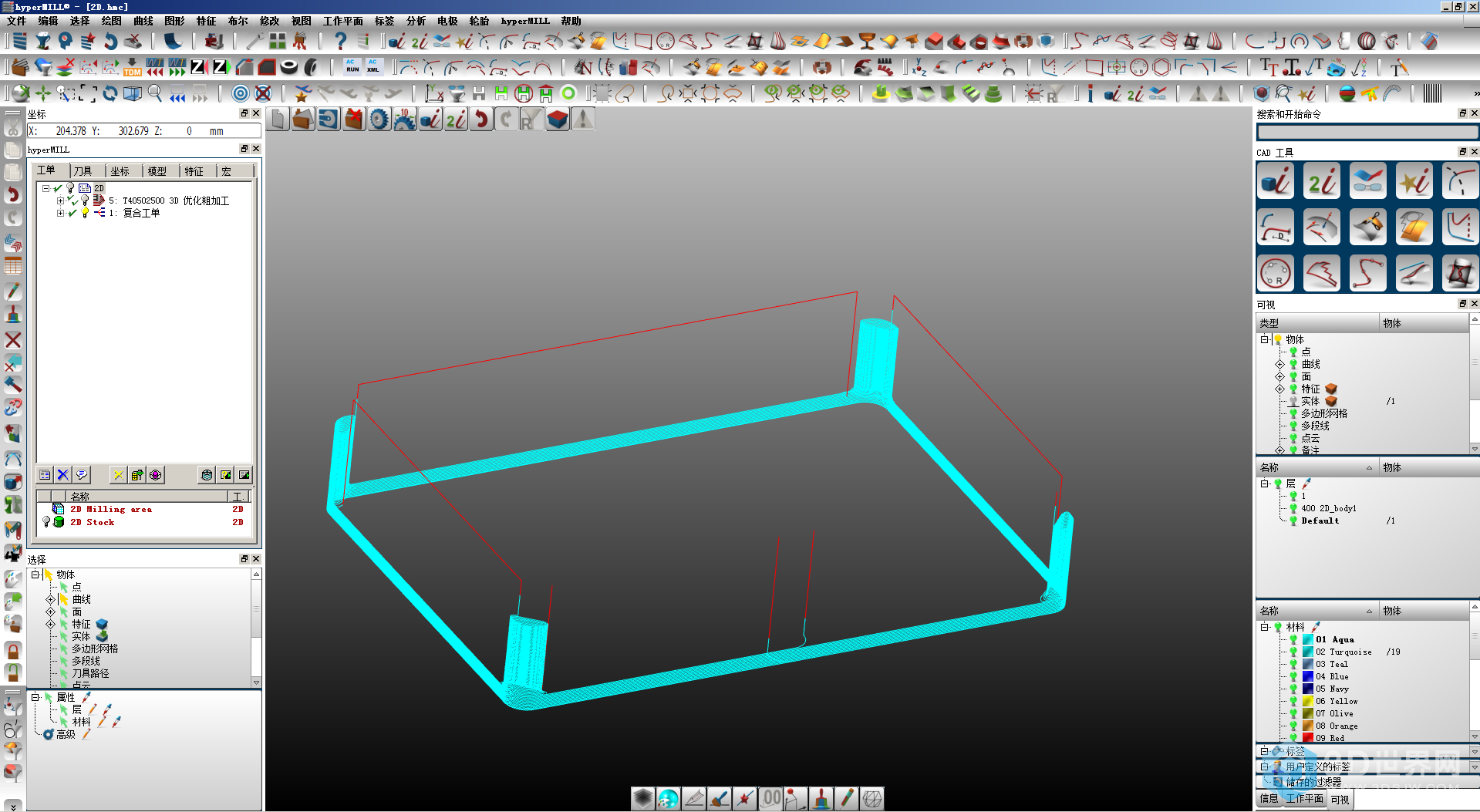Screen dimensions: 1480x812
Task: Click the 名称 column header in layers list
Action: 1316,467
